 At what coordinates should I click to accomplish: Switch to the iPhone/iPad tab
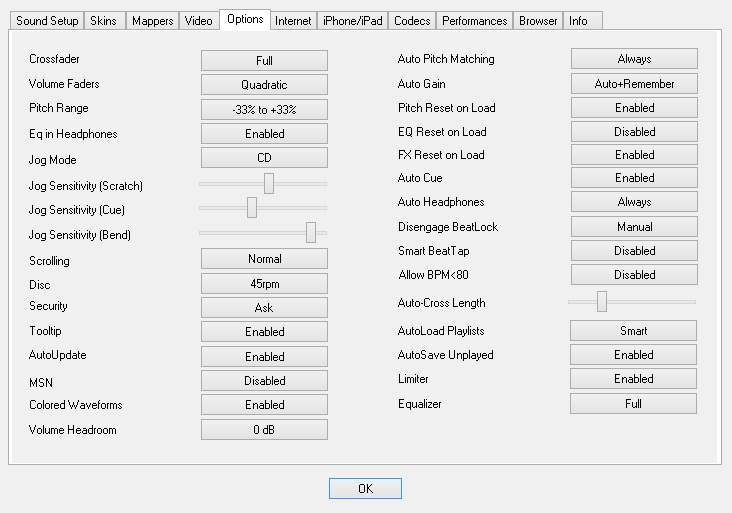tap(352, 21)
